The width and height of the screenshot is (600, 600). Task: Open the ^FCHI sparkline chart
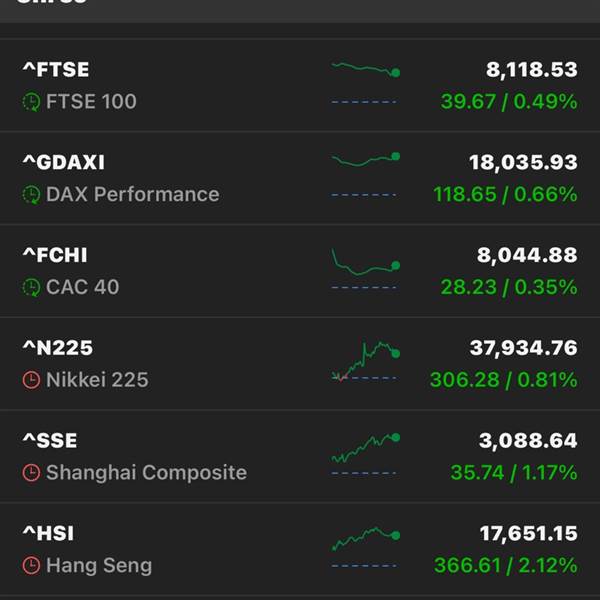coord(365,269)
